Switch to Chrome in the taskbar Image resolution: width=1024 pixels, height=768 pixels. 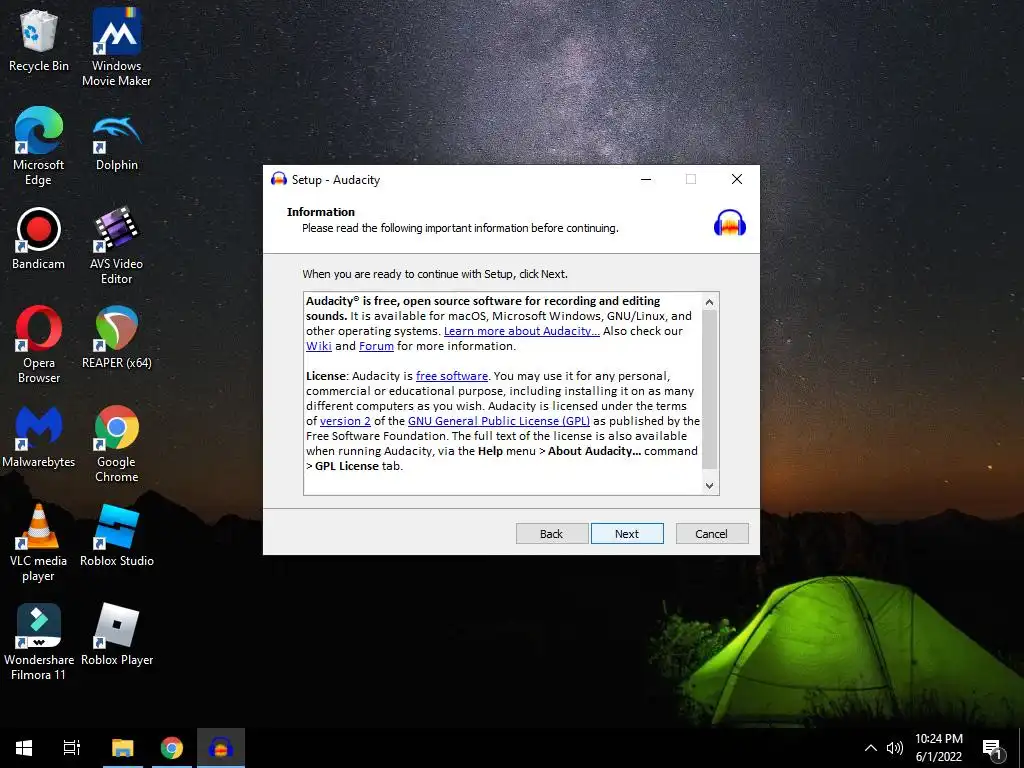172,748
